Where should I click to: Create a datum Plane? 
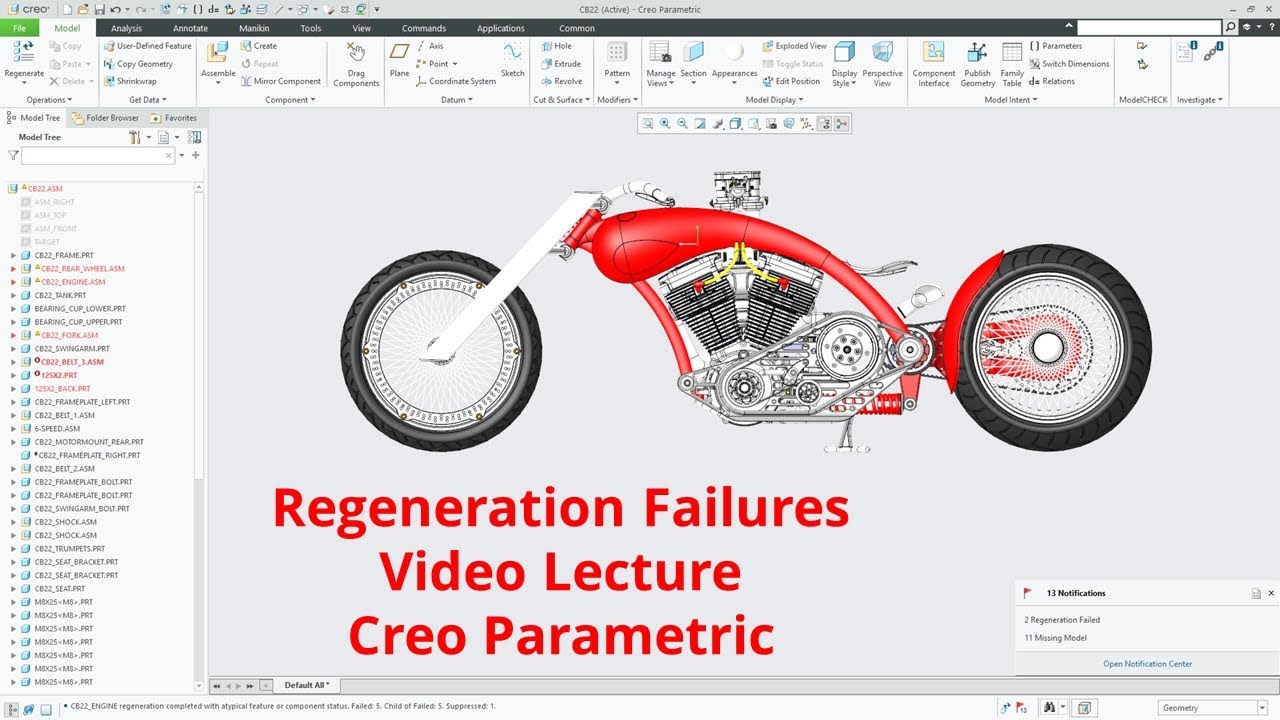coord(399,60)
